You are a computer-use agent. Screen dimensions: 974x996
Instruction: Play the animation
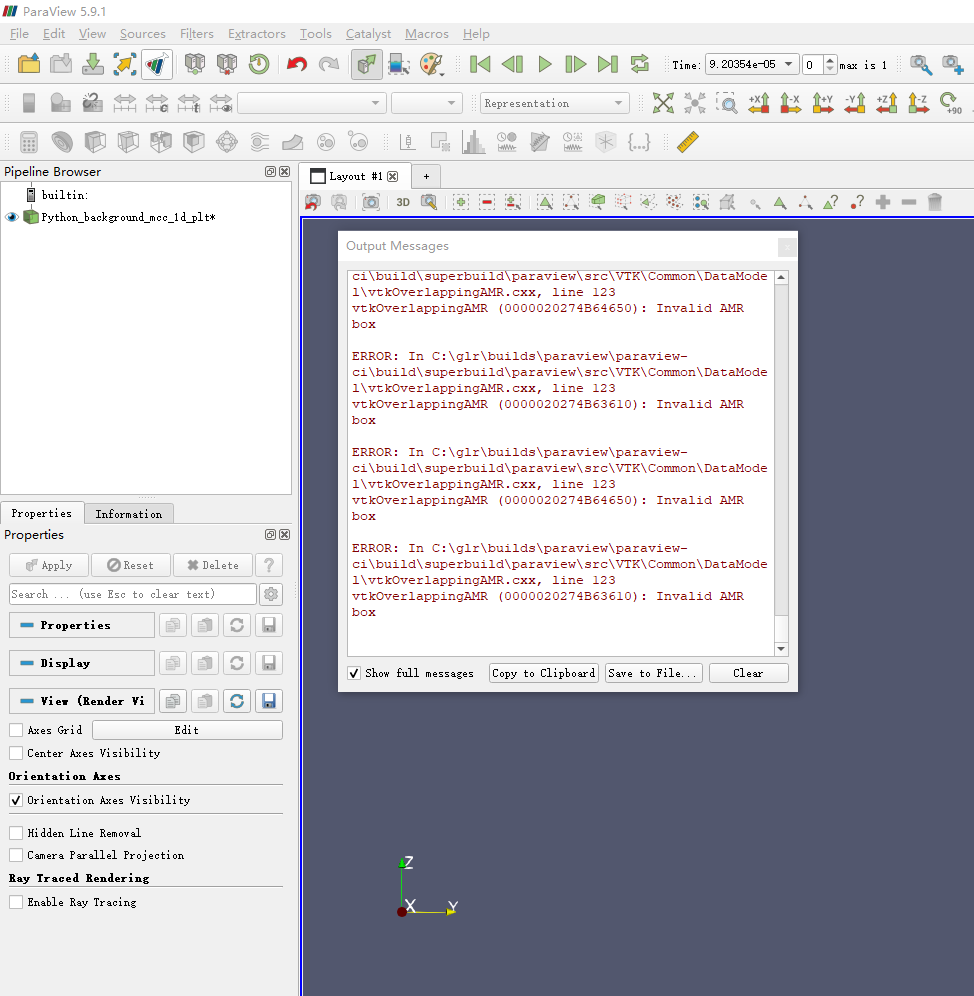click(544, 64)
